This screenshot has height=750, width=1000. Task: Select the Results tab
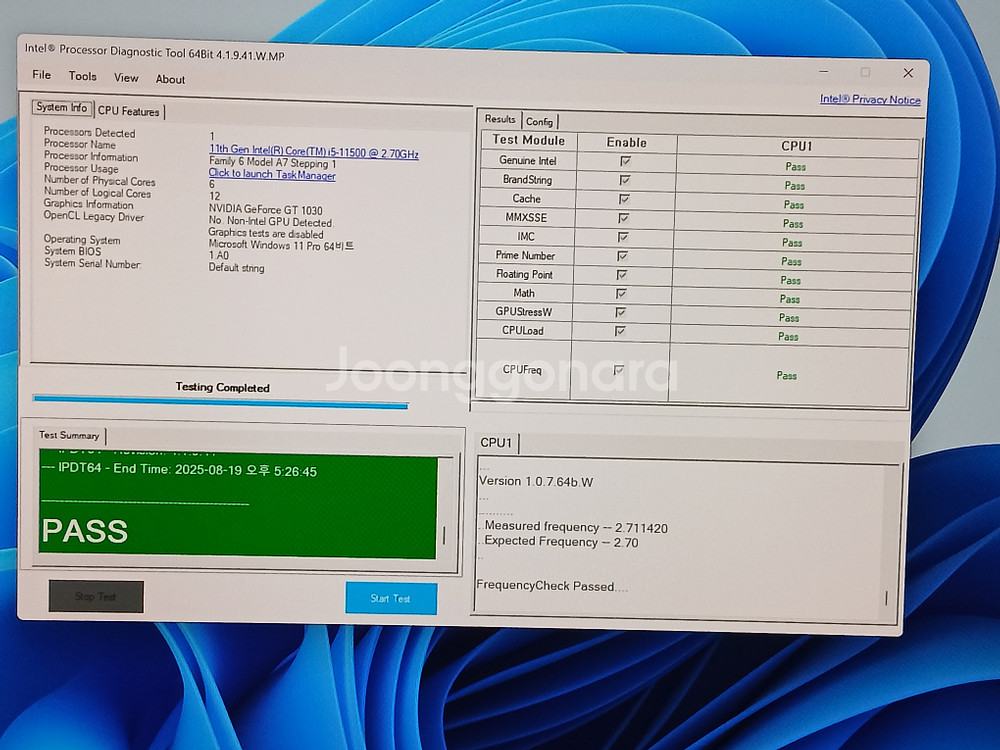click(x=499, y=119)
